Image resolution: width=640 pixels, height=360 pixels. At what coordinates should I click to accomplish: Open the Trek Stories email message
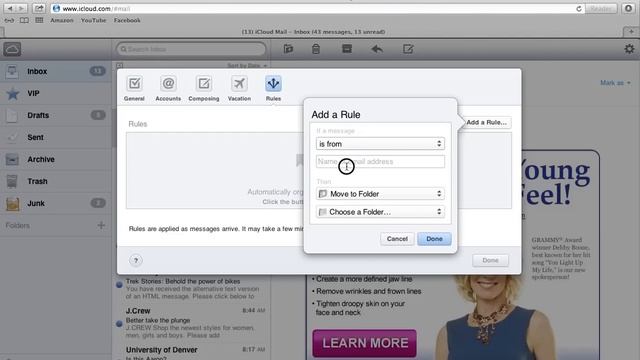pyautogui.click(x=191, y=289)
